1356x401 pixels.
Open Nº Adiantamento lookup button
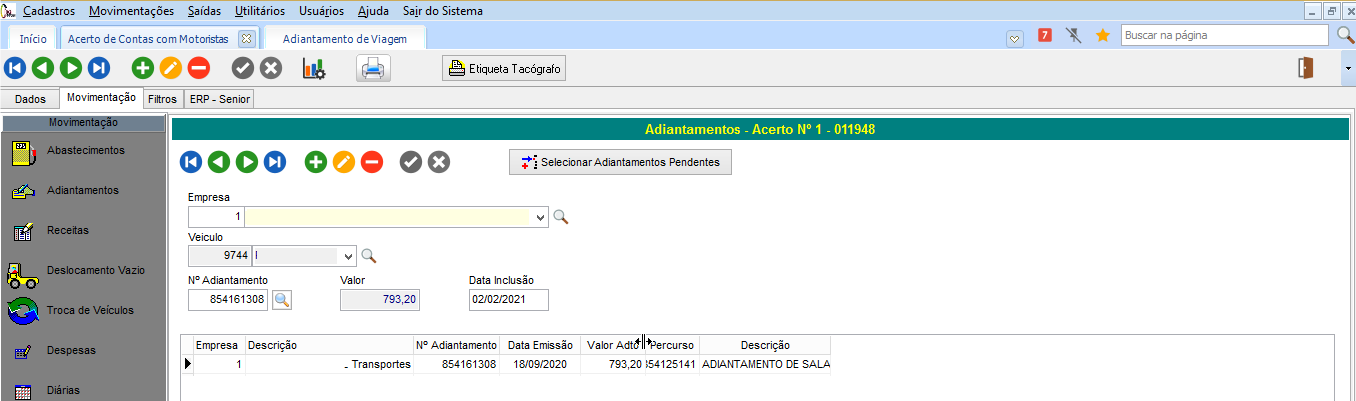click(282, 299)
